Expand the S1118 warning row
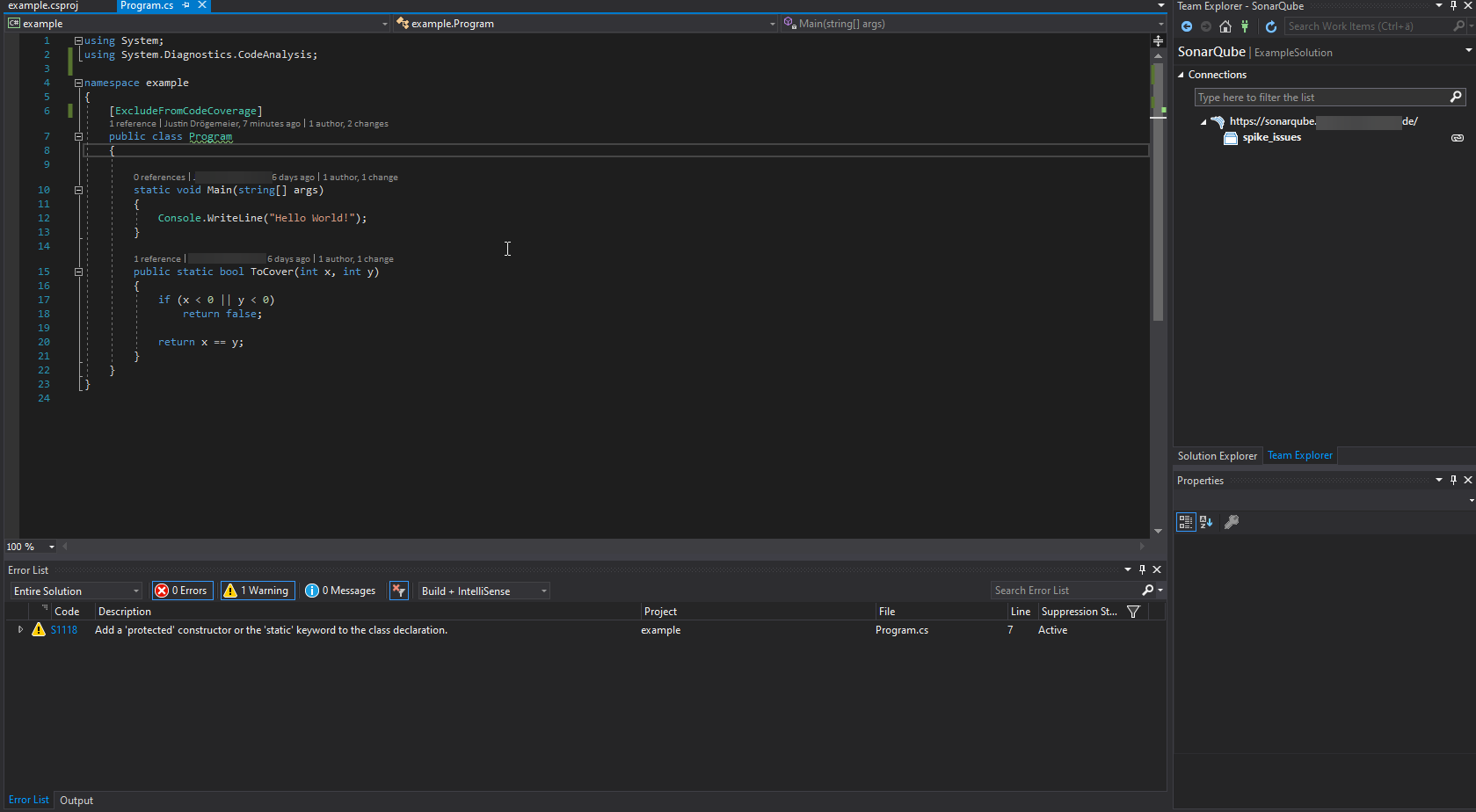 pyautogui.click(x=20, y=629)
